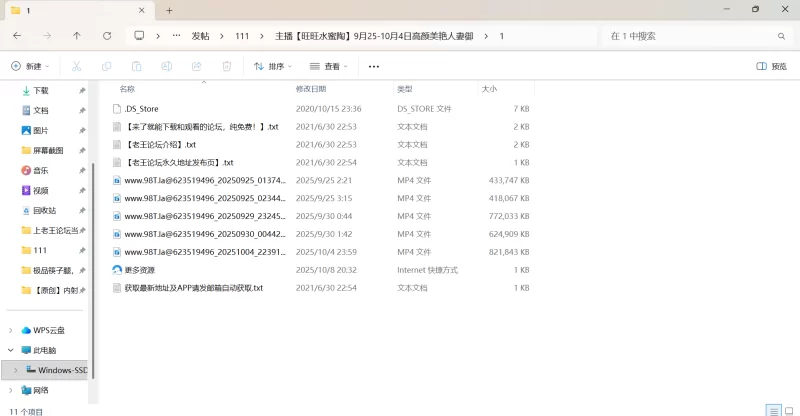Open the three-dot more options menu in toolbar
800x416 pixels.
pos(374,67)
